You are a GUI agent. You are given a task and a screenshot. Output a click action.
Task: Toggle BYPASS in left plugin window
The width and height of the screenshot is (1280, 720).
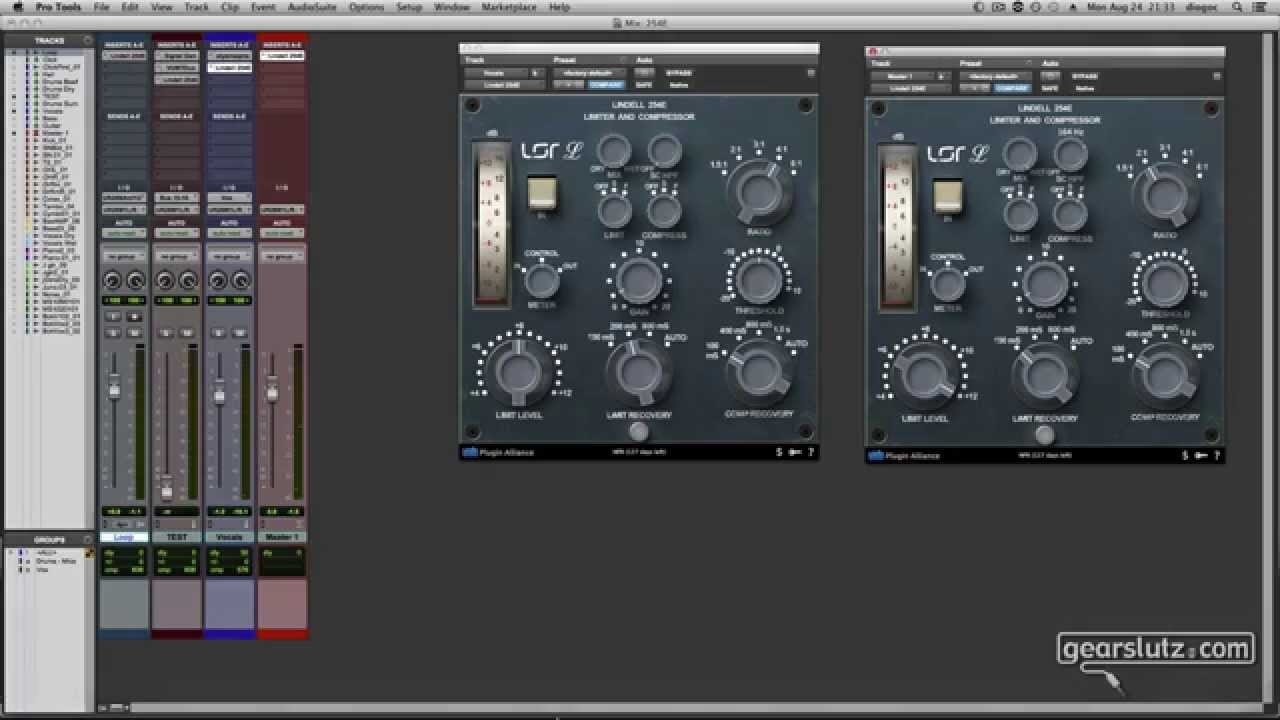pyautogui.click(x=679, y=73)
